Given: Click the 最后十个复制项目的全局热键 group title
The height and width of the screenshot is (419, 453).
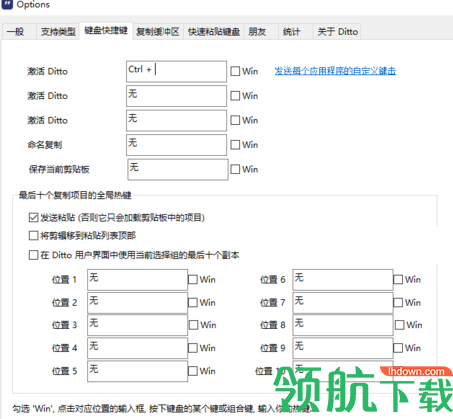Looking at the screenshot, I should tap(75, 195).
